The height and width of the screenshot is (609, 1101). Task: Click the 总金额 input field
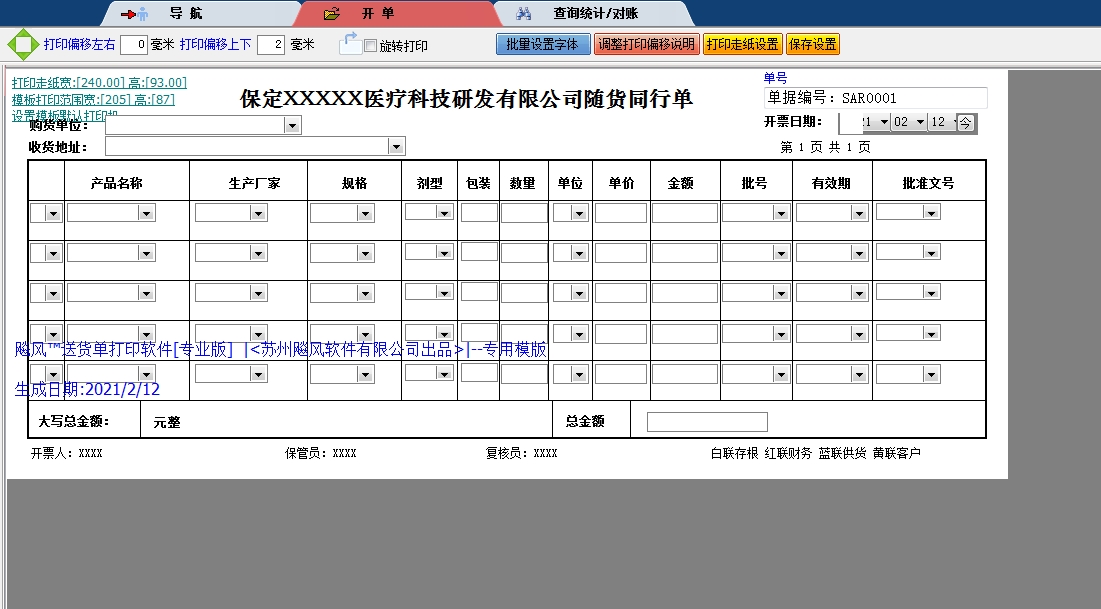coord(707,421)
